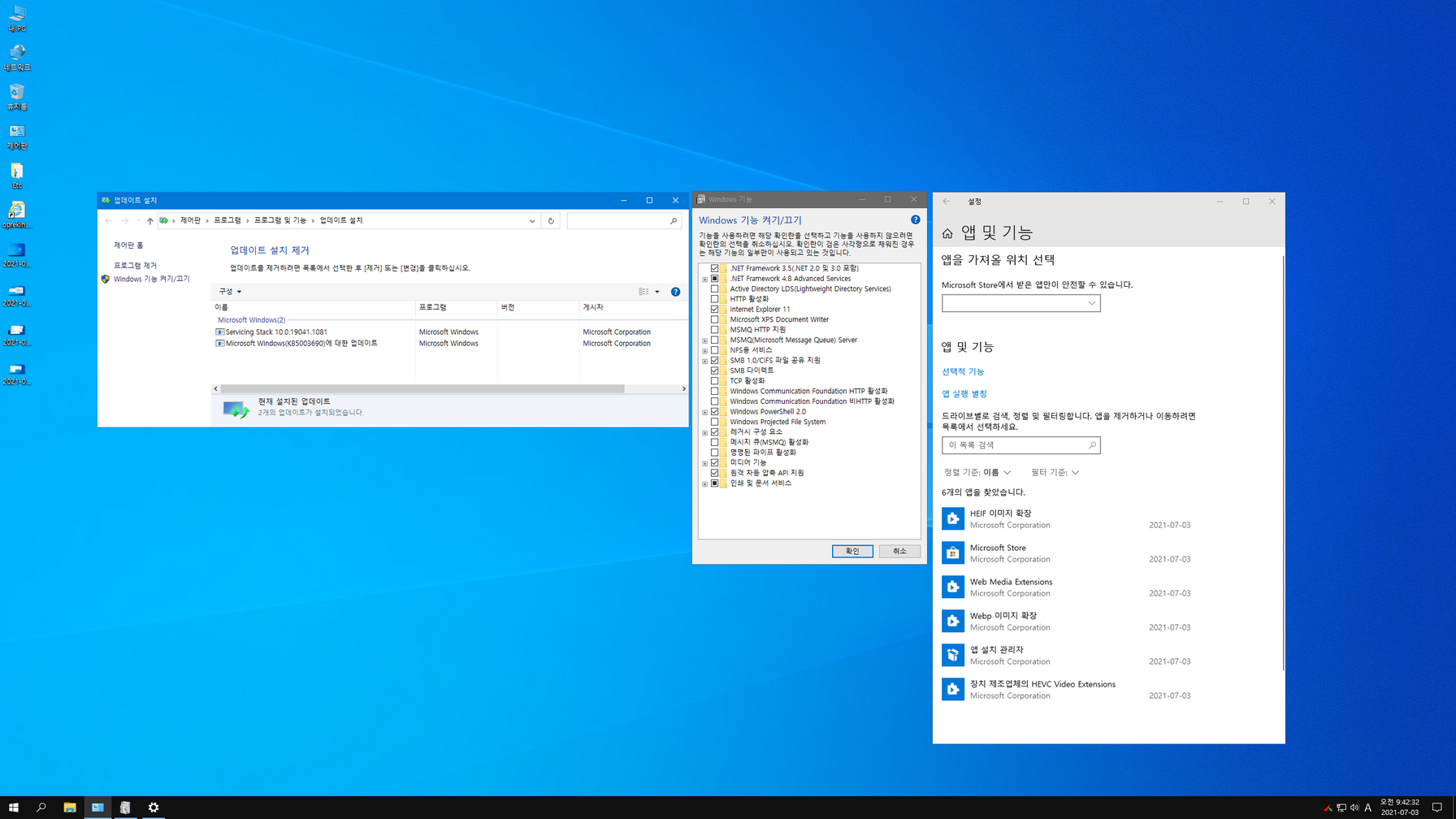Viewport: 1456px width, 819px height.
Task: Click the horizontal scrollbar in update list
Action: click(422, 389)
